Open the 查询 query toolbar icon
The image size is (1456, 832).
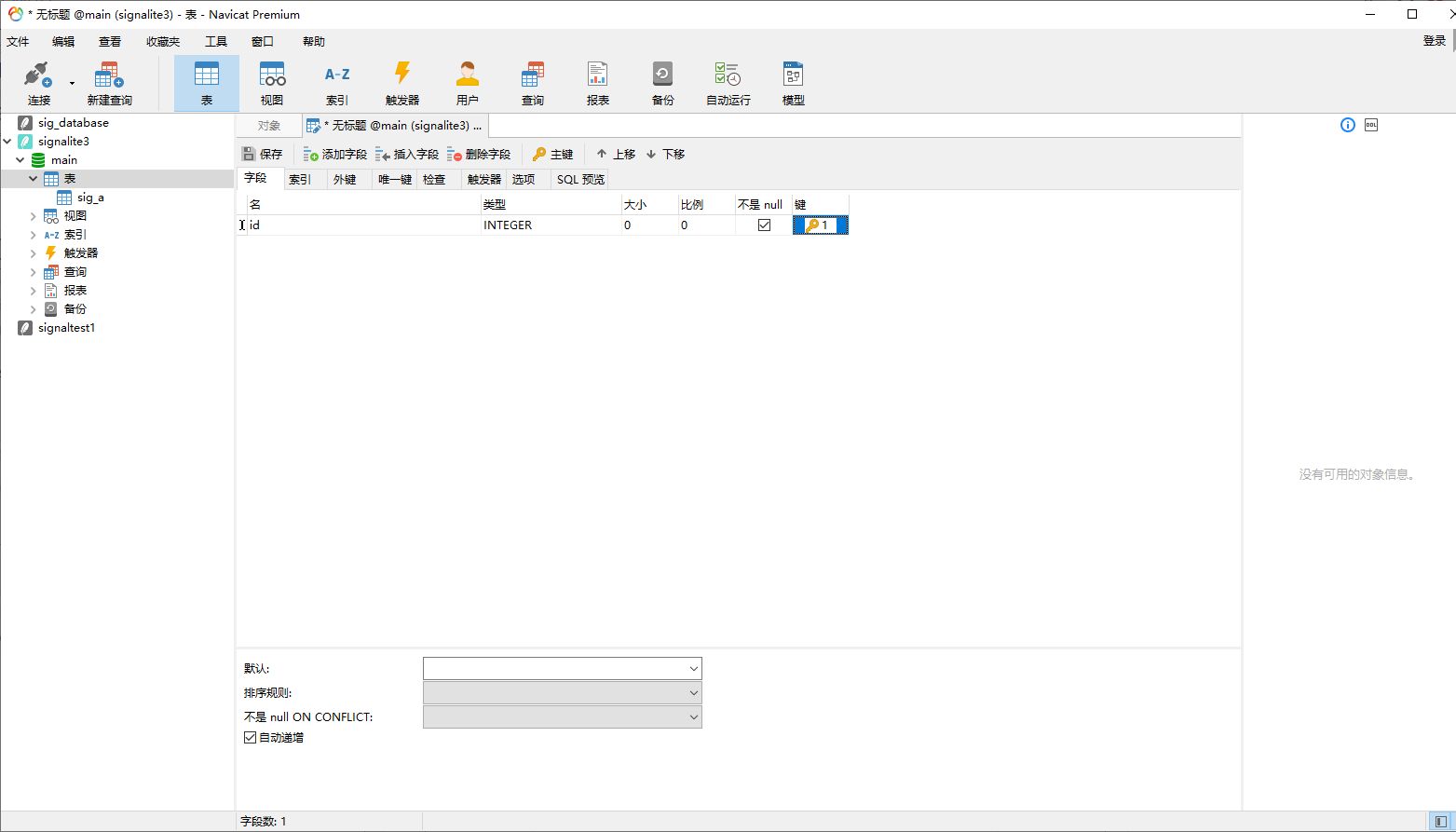coord(533,83)
